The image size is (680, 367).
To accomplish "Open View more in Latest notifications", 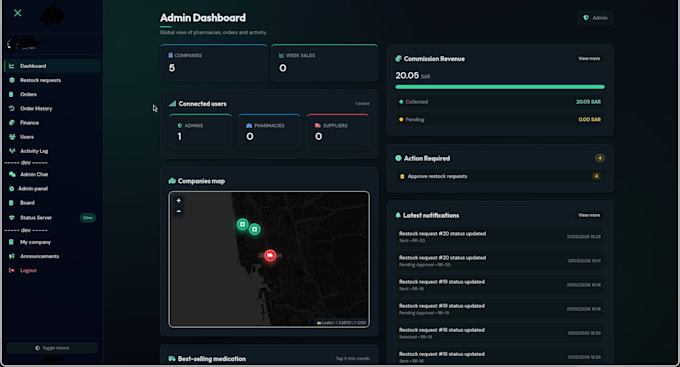I will tap(589, 215).
